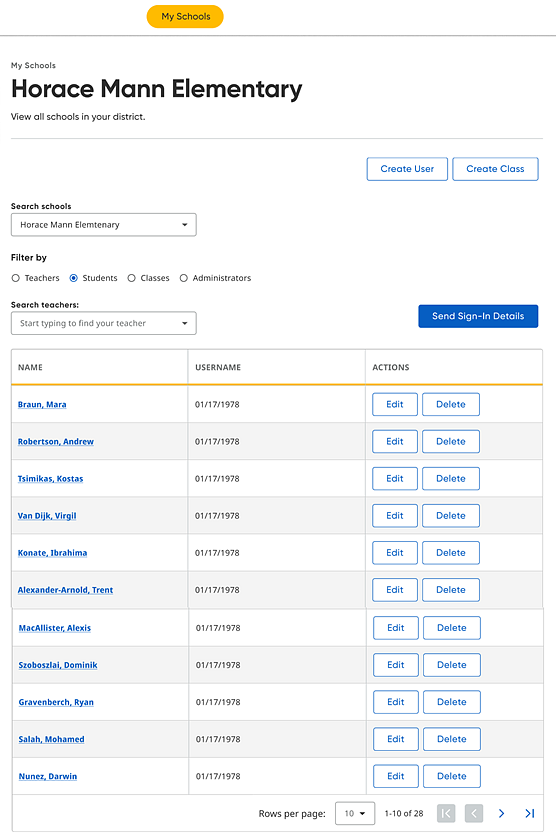Image resolution: width=556 pixels, height=836 pixels.
Task: Click the NAME column header
Action: (30, 367)
